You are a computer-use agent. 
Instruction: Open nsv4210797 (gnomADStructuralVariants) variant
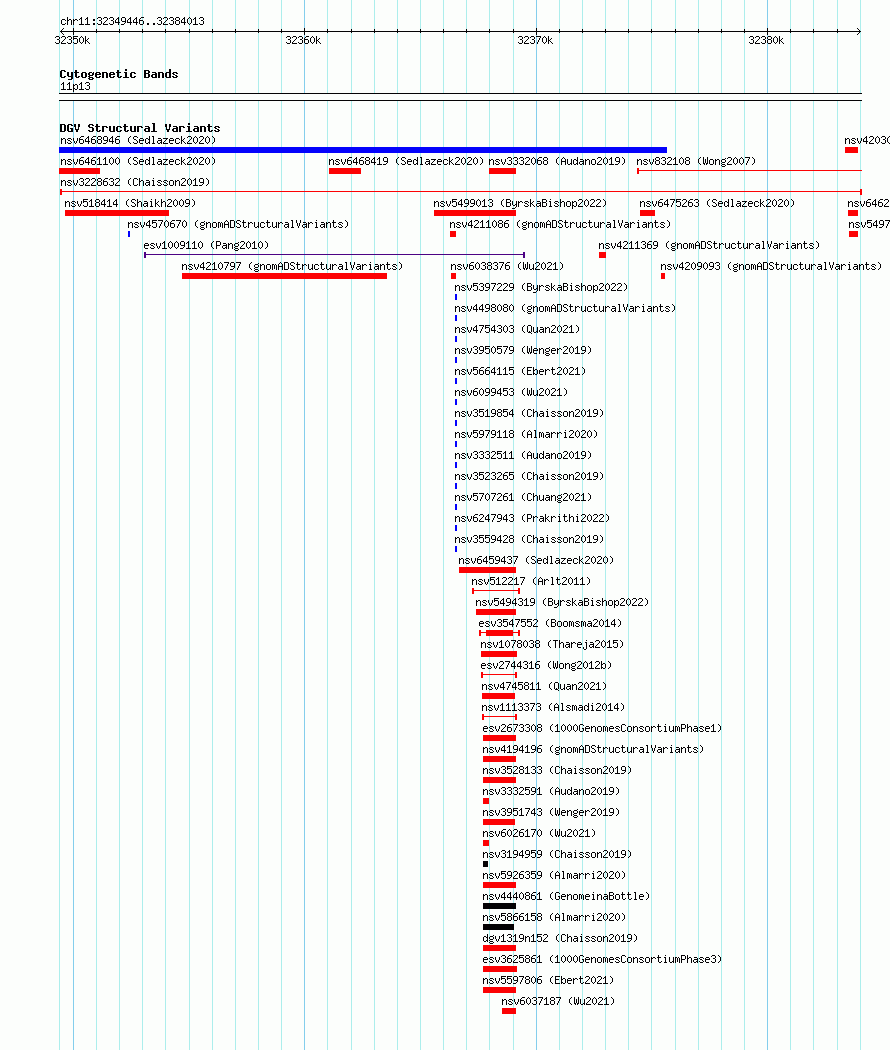point(292,267)
